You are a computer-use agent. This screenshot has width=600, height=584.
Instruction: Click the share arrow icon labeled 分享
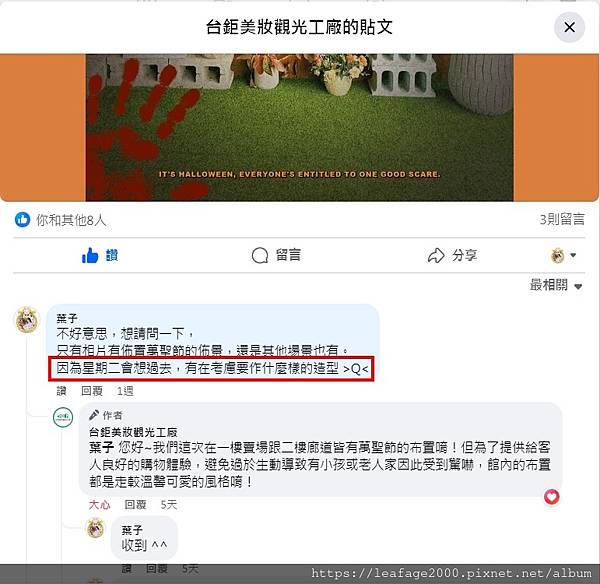click(x=452, y=255)
